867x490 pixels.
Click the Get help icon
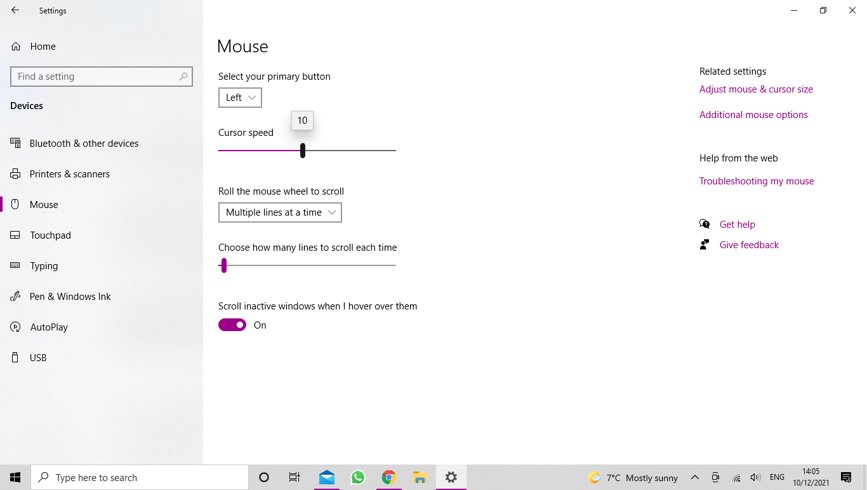click(705, 224)
